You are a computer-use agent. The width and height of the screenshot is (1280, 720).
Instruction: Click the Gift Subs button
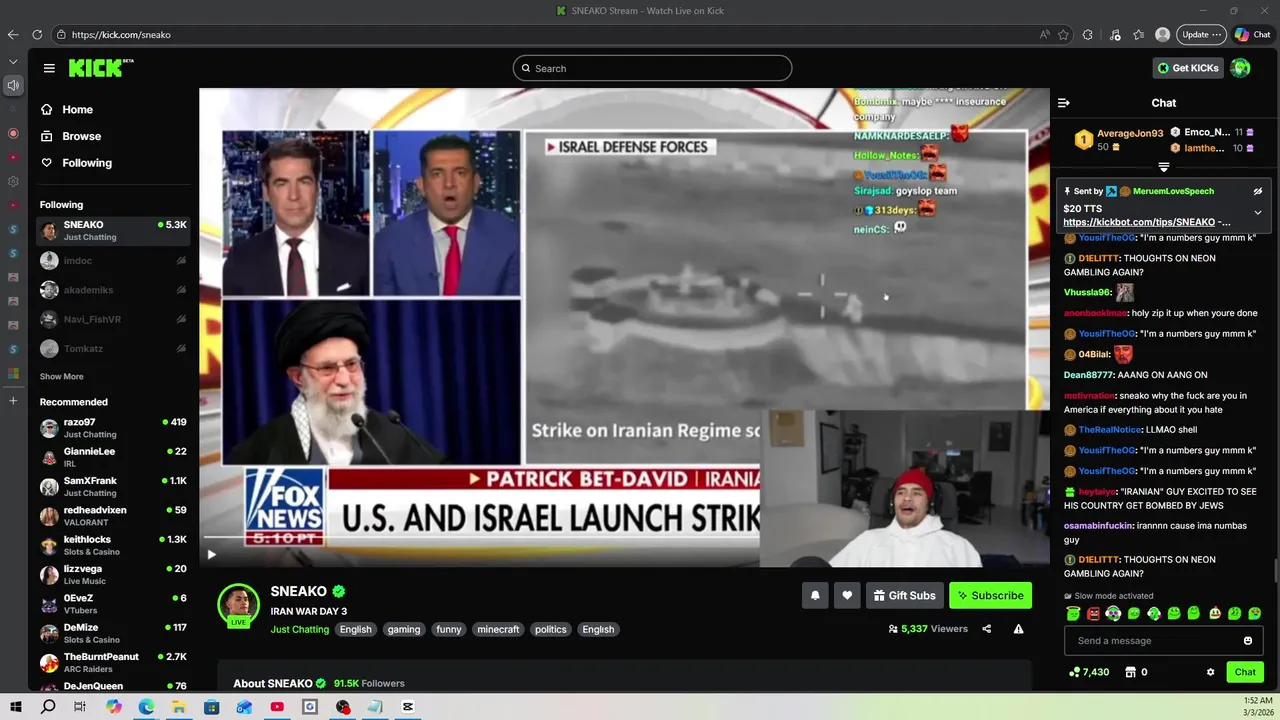(x=905, y=595)
